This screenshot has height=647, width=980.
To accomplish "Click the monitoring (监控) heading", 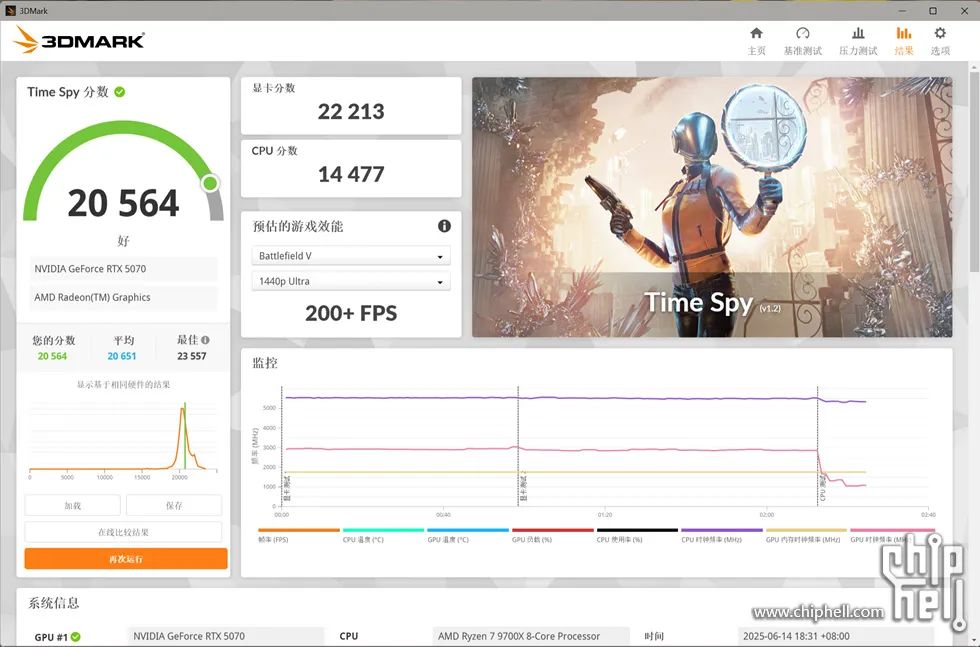I will coord(265,363).
